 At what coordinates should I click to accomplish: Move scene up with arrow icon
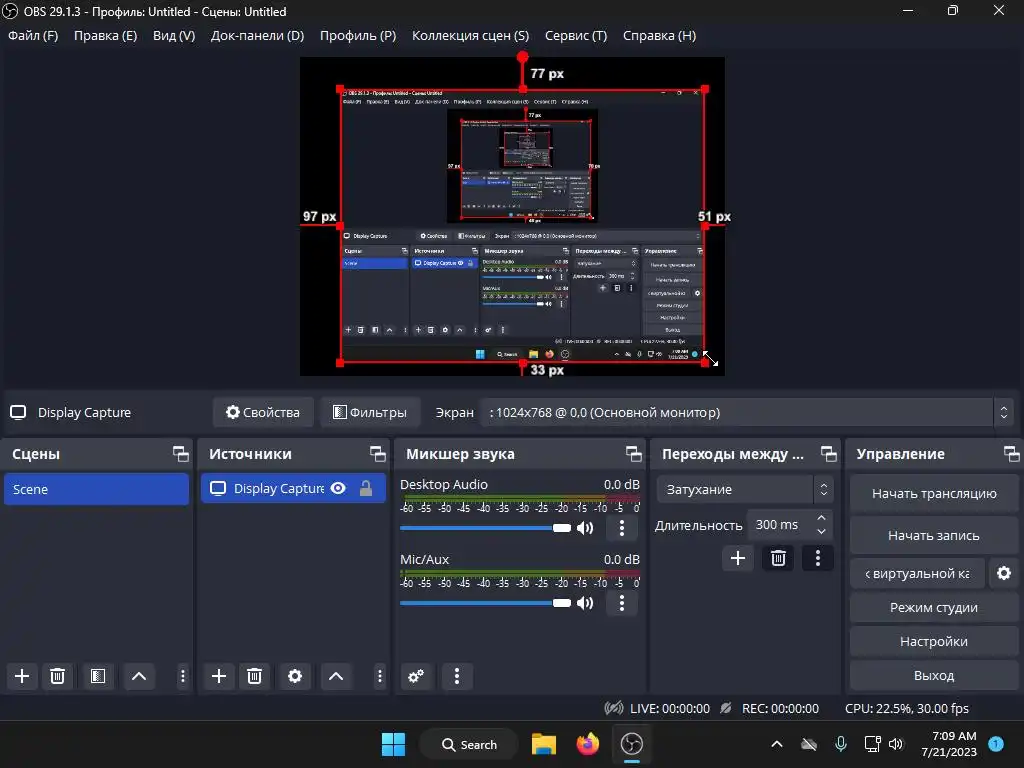coord(139,676)
